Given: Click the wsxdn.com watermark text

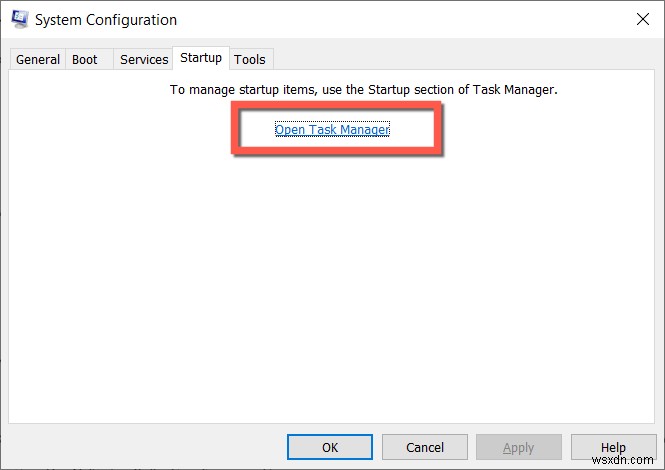Looking at the screenshot, I should coord(622,460).
